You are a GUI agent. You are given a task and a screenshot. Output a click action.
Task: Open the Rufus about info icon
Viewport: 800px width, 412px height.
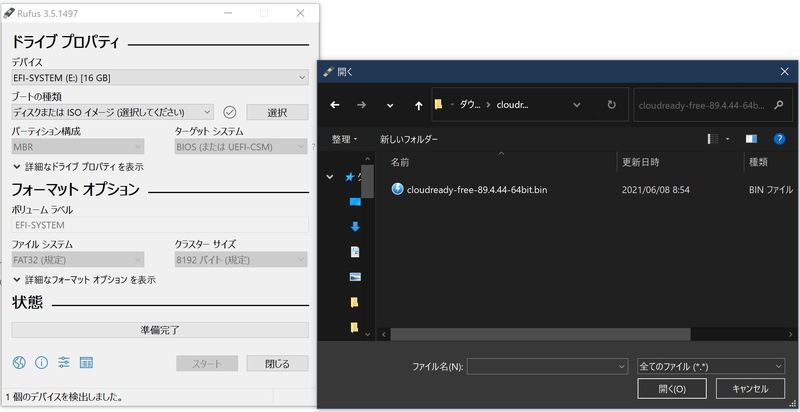41,363
